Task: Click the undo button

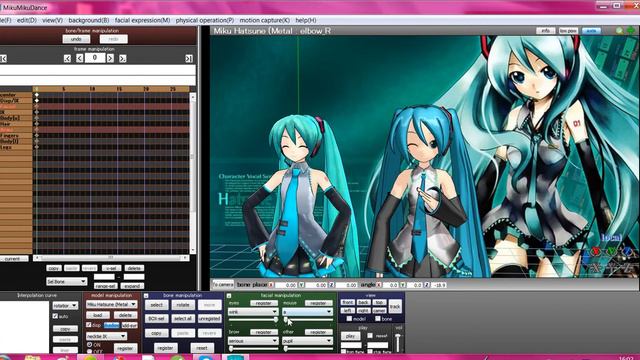Action: (76, 39)
